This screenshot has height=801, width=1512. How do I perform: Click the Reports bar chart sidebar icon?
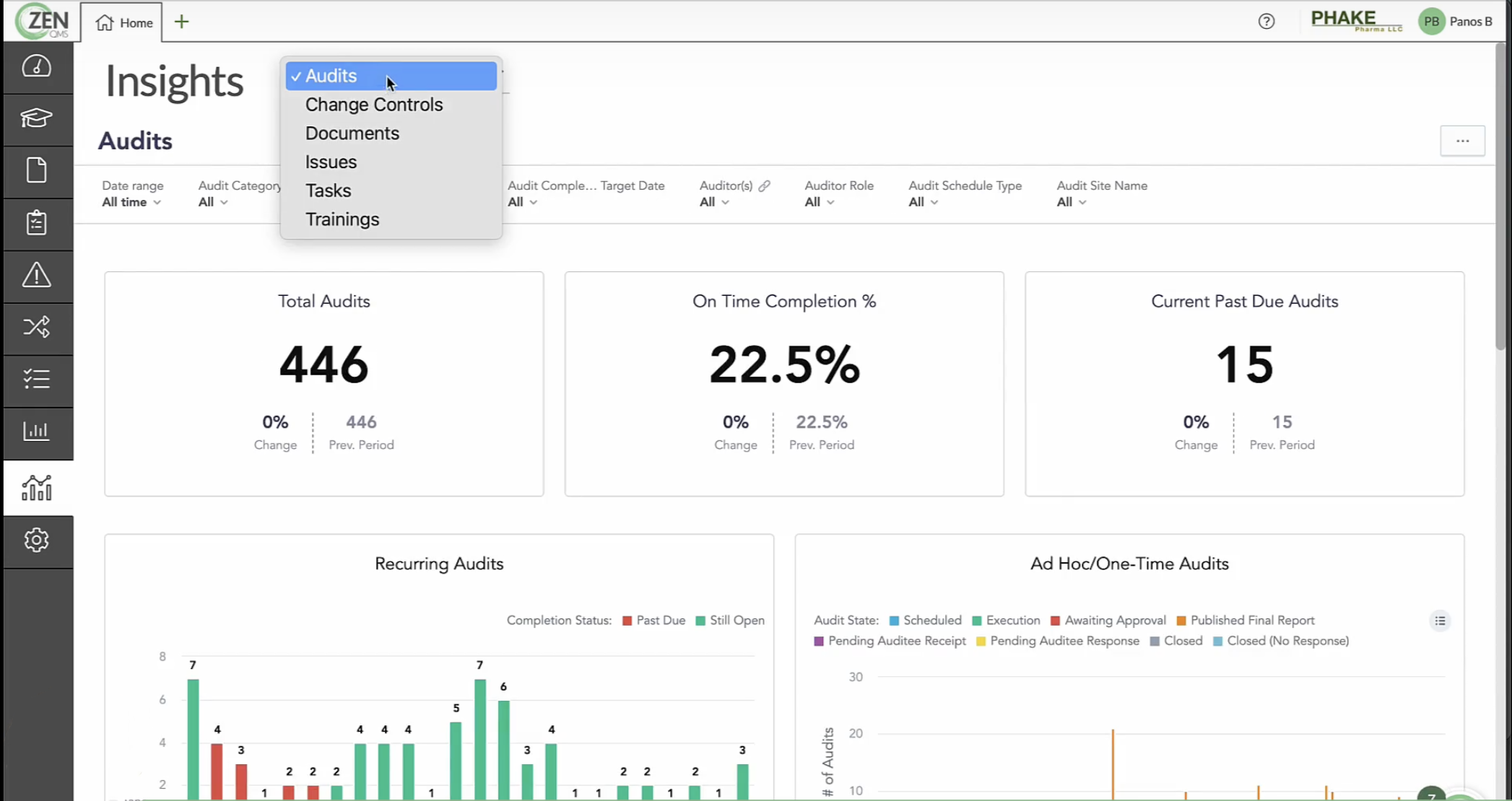[x=37, y=432]
